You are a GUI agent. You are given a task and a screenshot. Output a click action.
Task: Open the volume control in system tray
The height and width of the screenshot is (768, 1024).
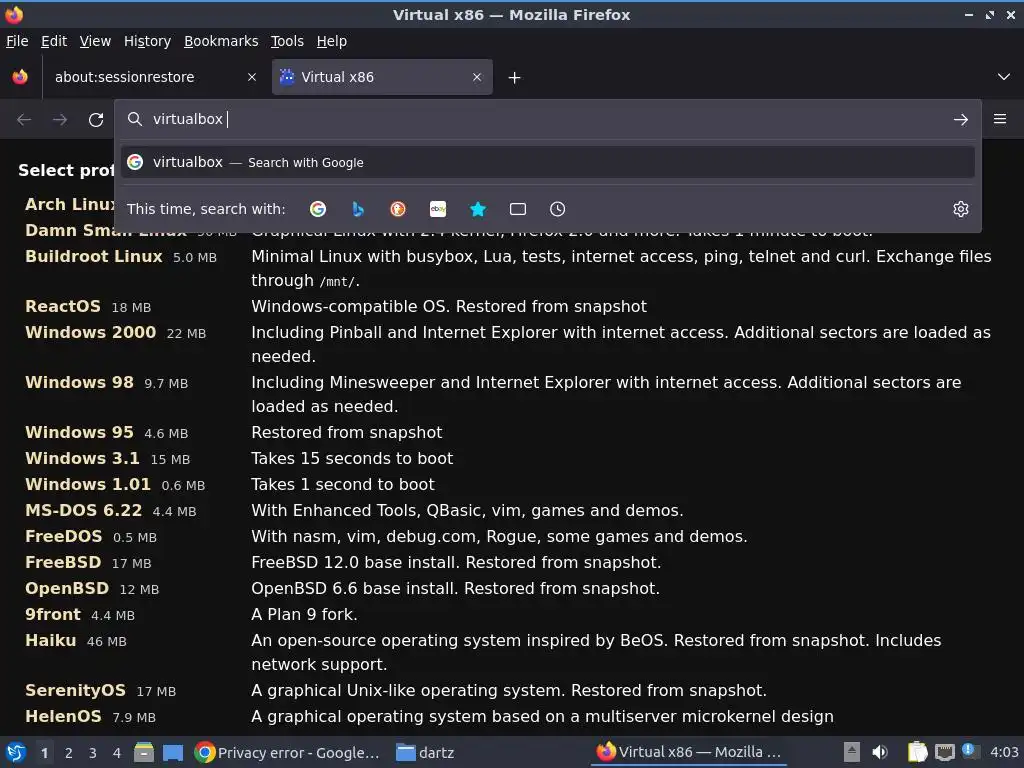(880, 752)
